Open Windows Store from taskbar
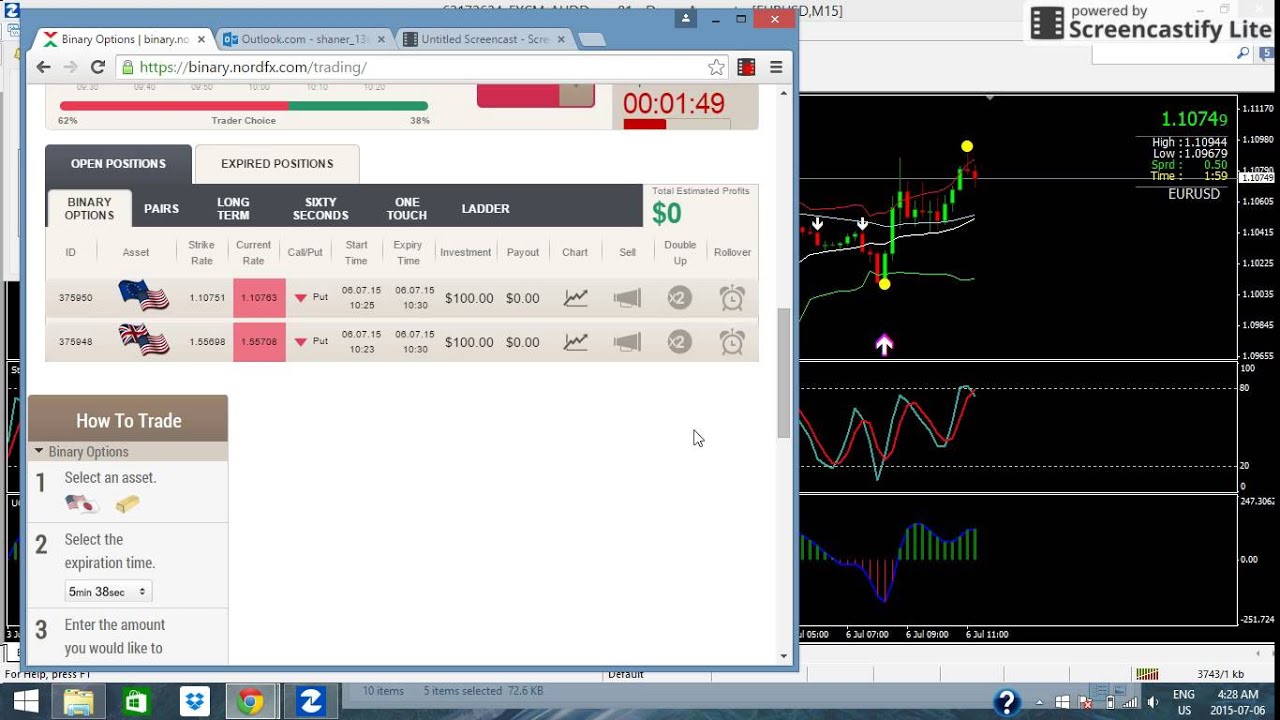The width and height of the screenshot is (1280, 720). click(x=135, y=701)
